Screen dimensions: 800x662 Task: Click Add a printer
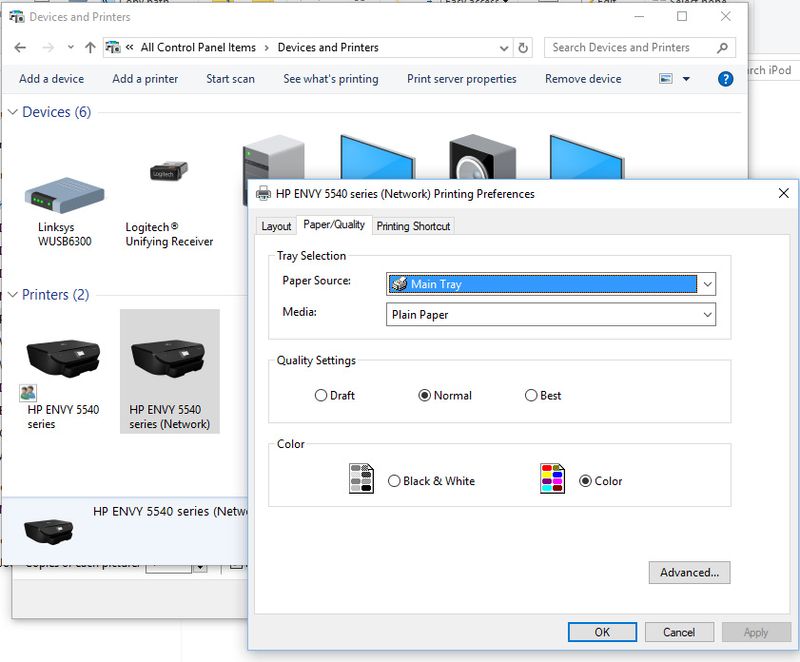coord(145,79)
